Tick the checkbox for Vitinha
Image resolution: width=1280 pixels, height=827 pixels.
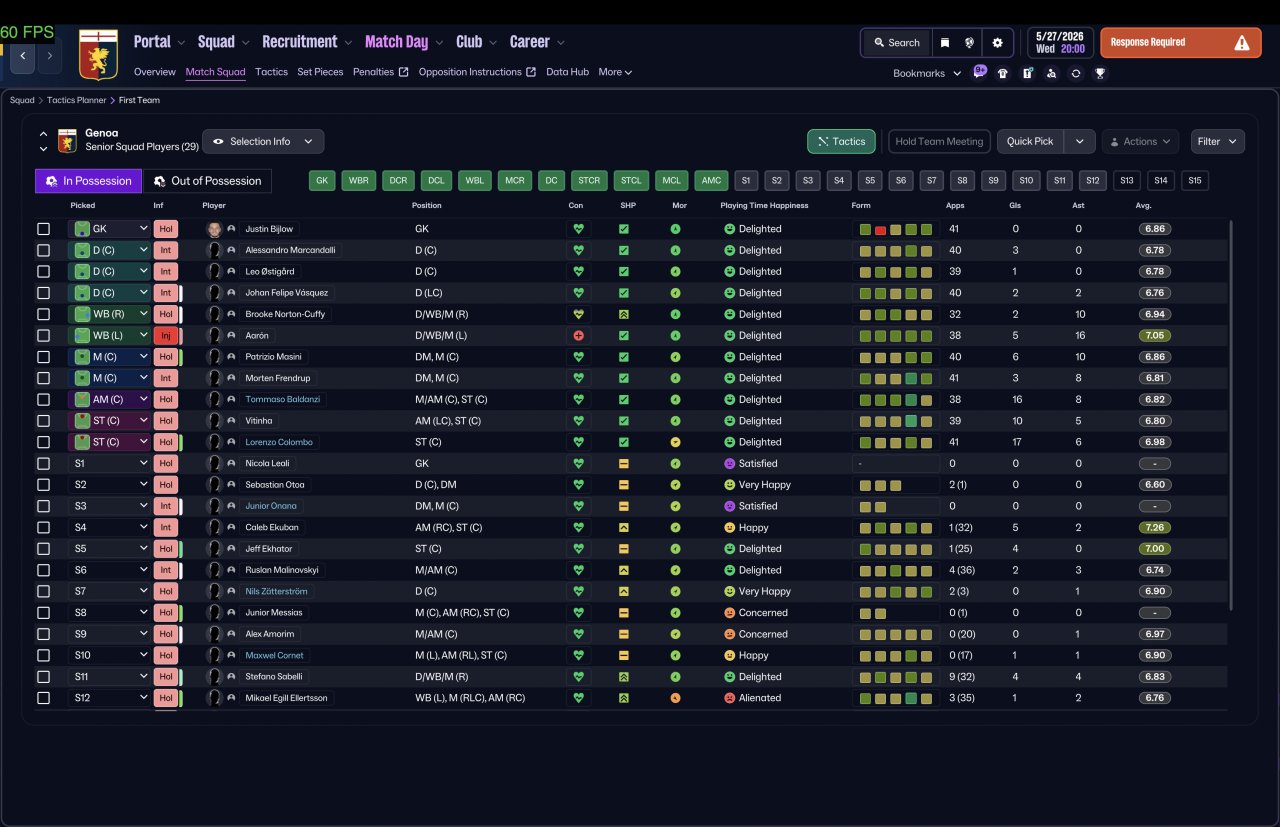(x=43, y=421)
